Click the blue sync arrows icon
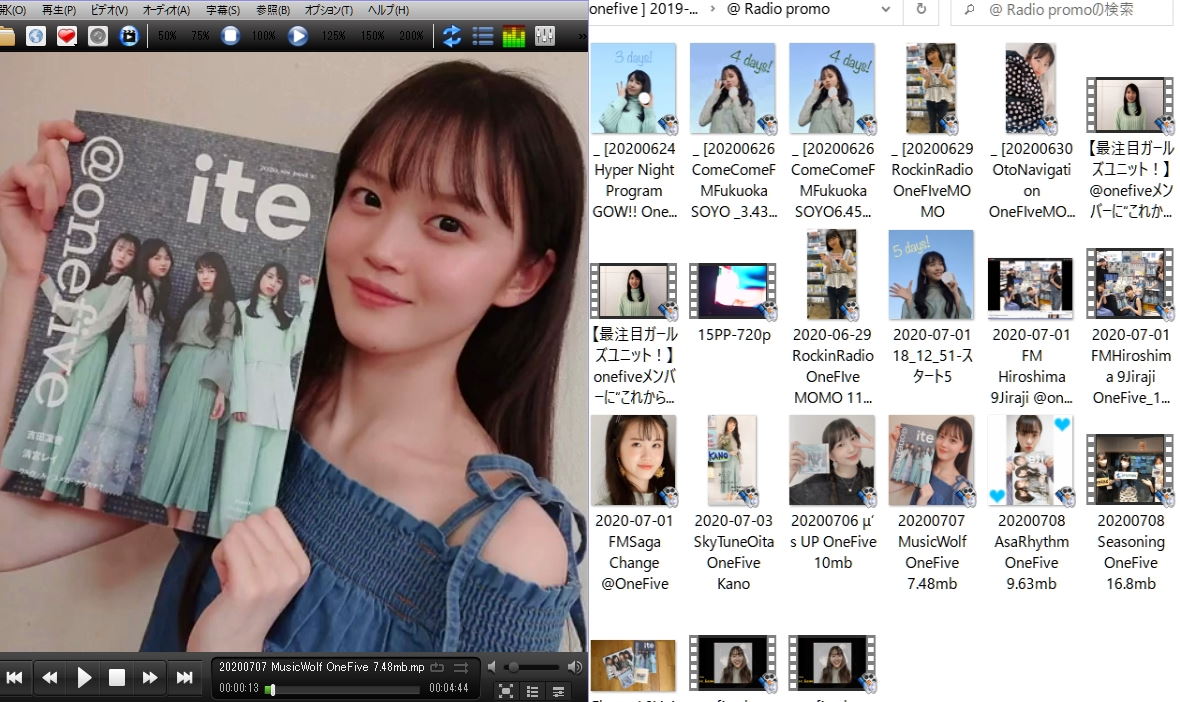Viewport: 1180px width, 702px height. 452,37
